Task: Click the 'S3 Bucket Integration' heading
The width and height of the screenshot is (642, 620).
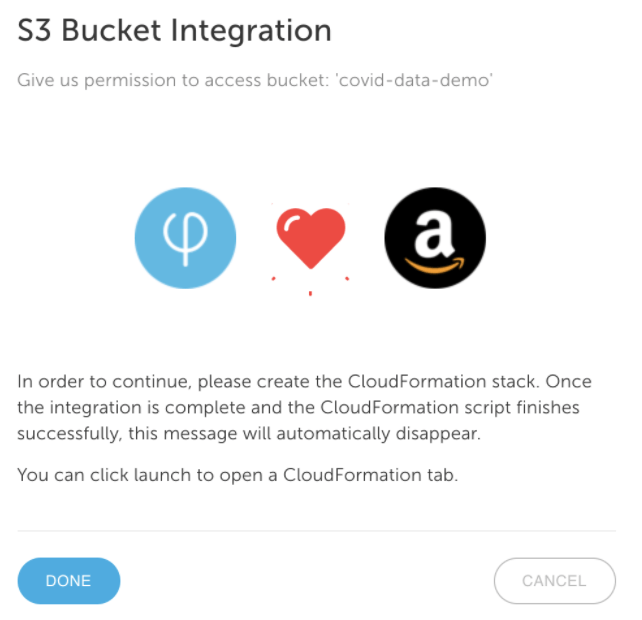Action: [174, 31]
